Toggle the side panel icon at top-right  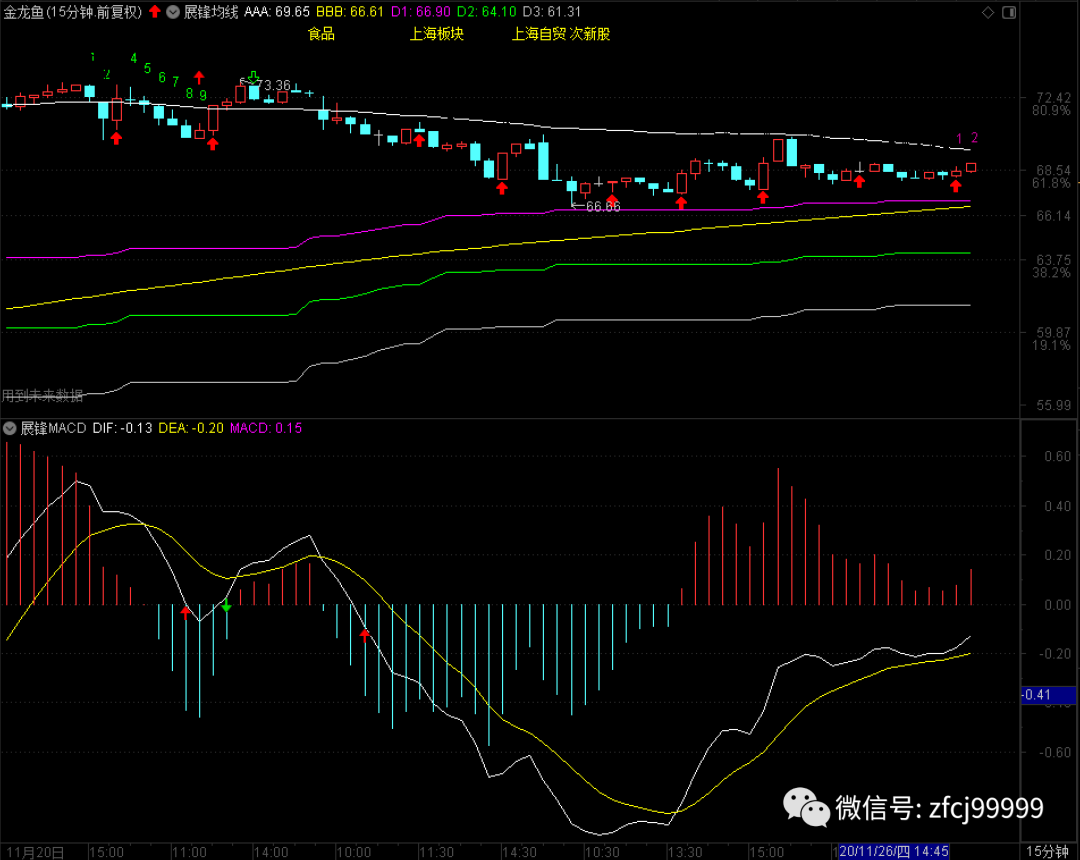point(1009,12)
